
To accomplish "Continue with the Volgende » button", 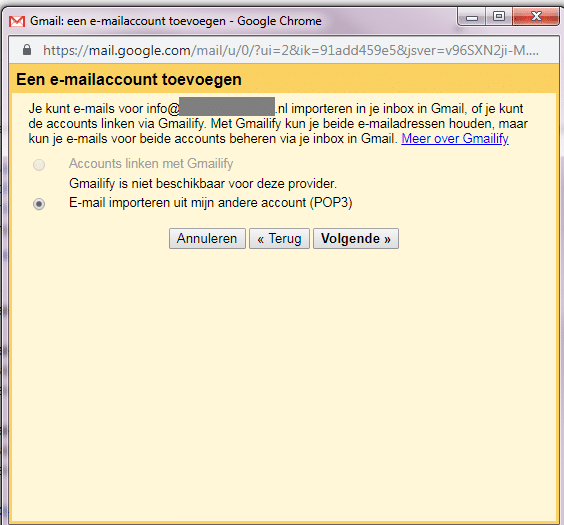I will point(356,238).
